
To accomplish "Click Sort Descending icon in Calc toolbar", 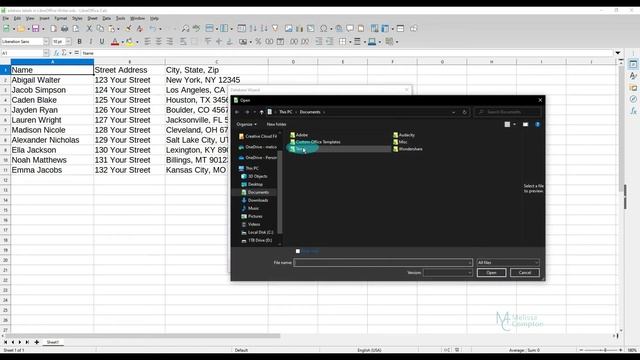I will click(x=264, y=29).
